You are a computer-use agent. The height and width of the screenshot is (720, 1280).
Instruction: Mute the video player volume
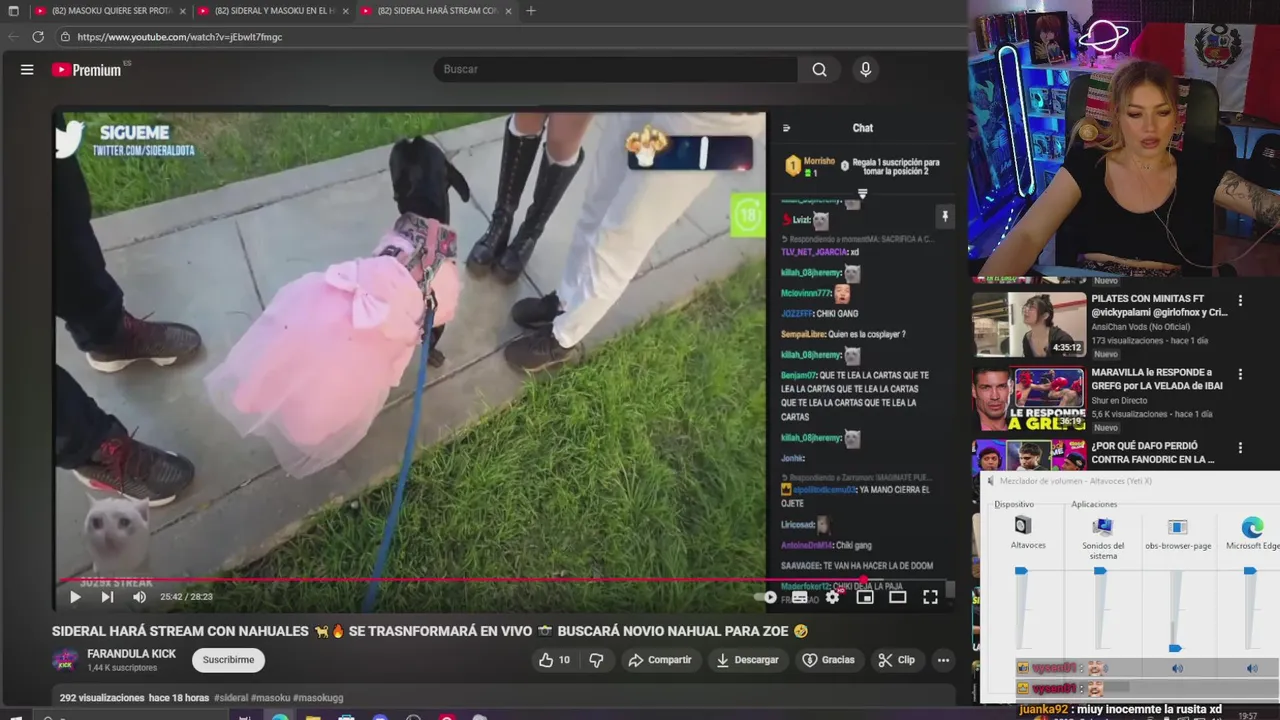click(x=139, y=597)
